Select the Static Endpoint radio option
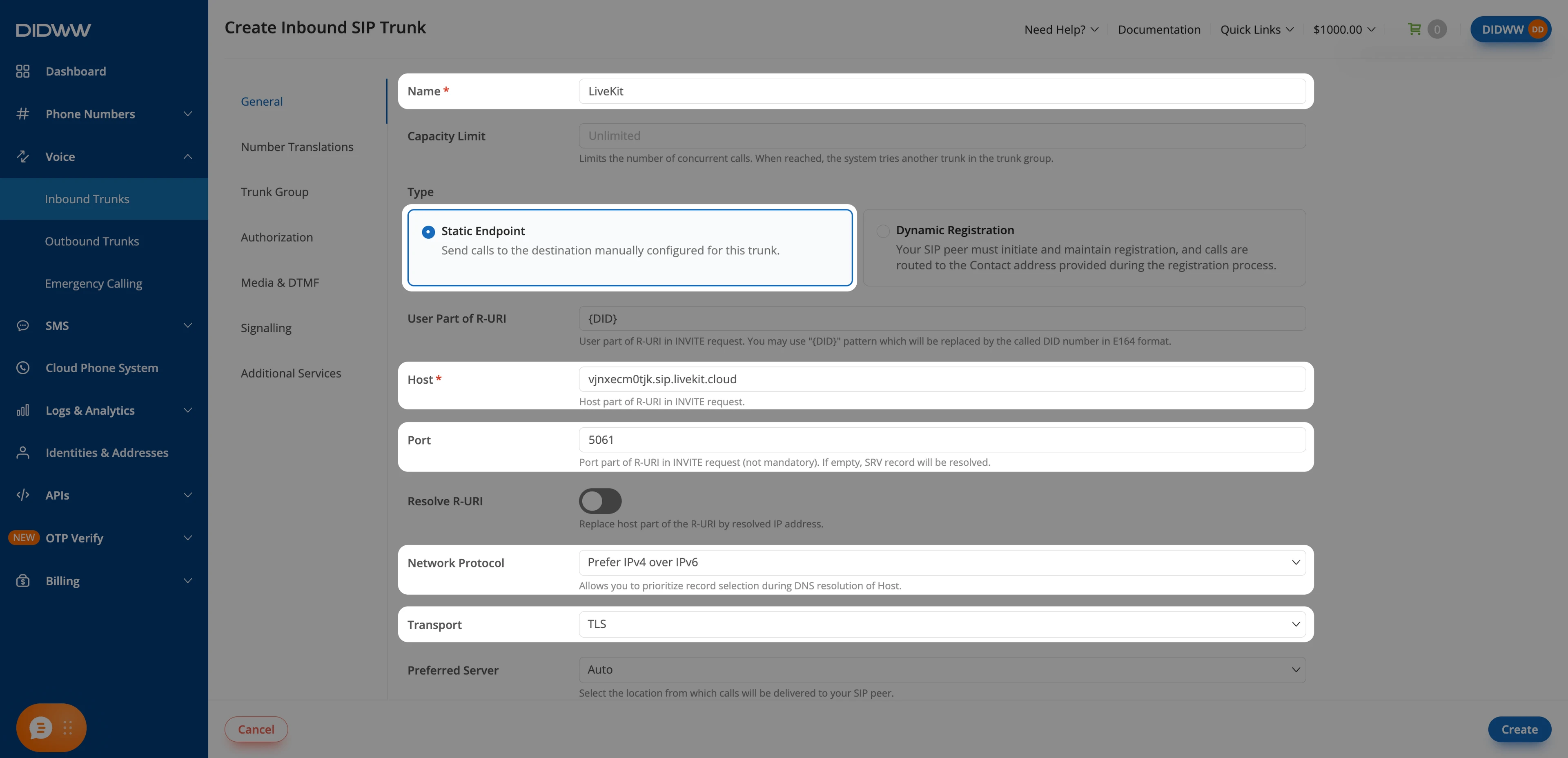This screenshot has width=1568, height=758. [428, 232]
